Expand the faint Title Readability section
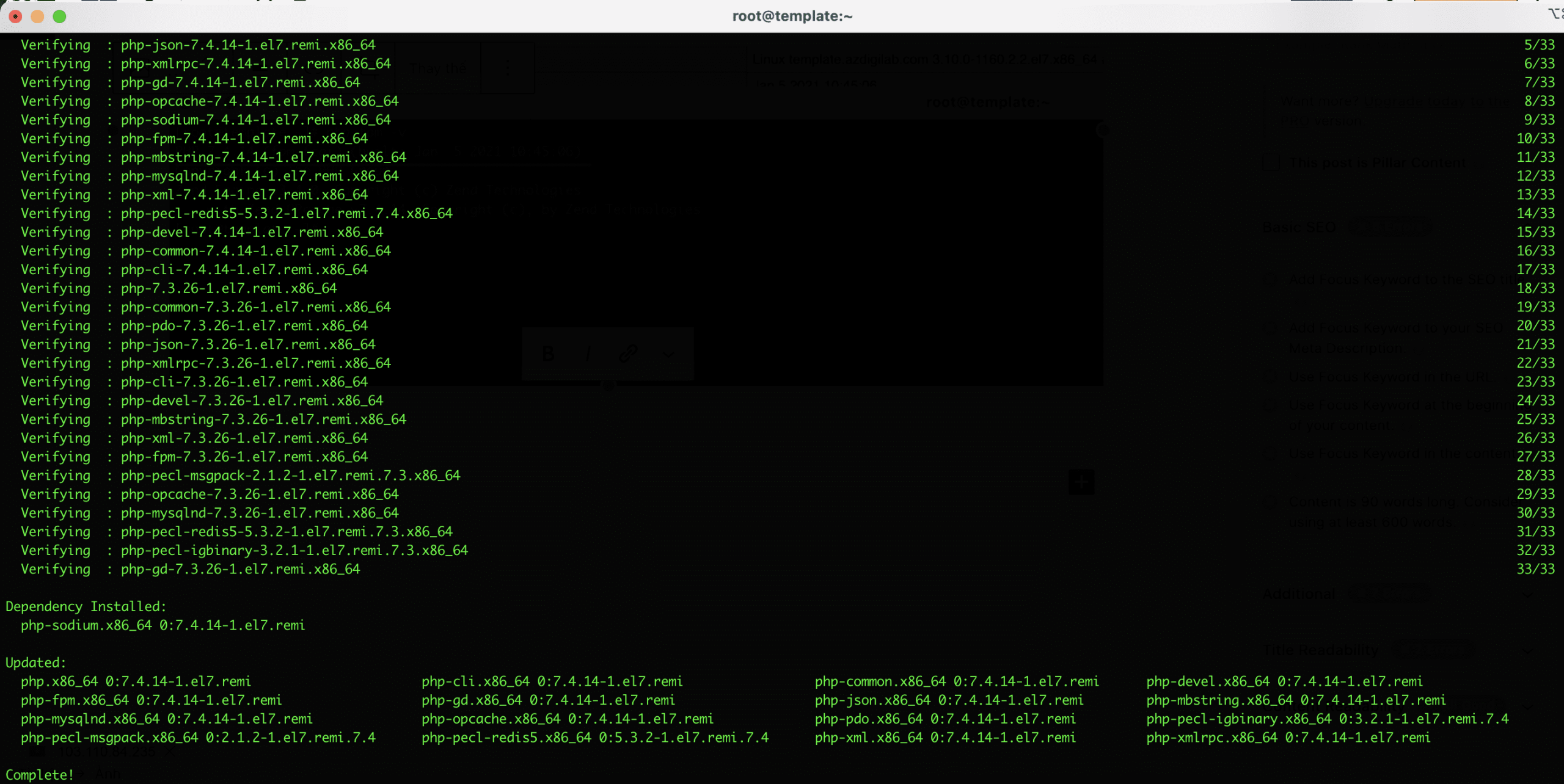 (x=1320, y=650)
